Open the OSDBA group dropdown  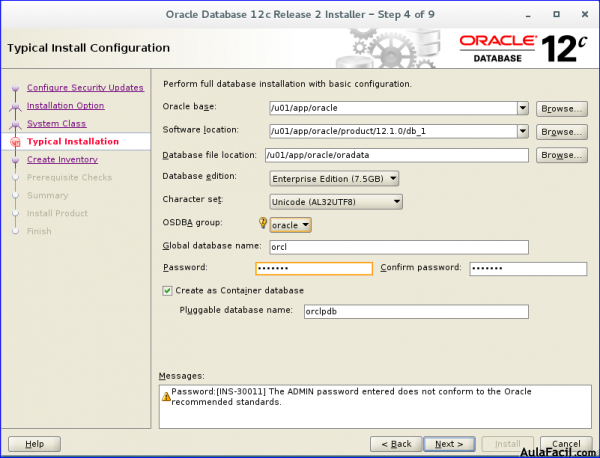[x=290, y=225]
